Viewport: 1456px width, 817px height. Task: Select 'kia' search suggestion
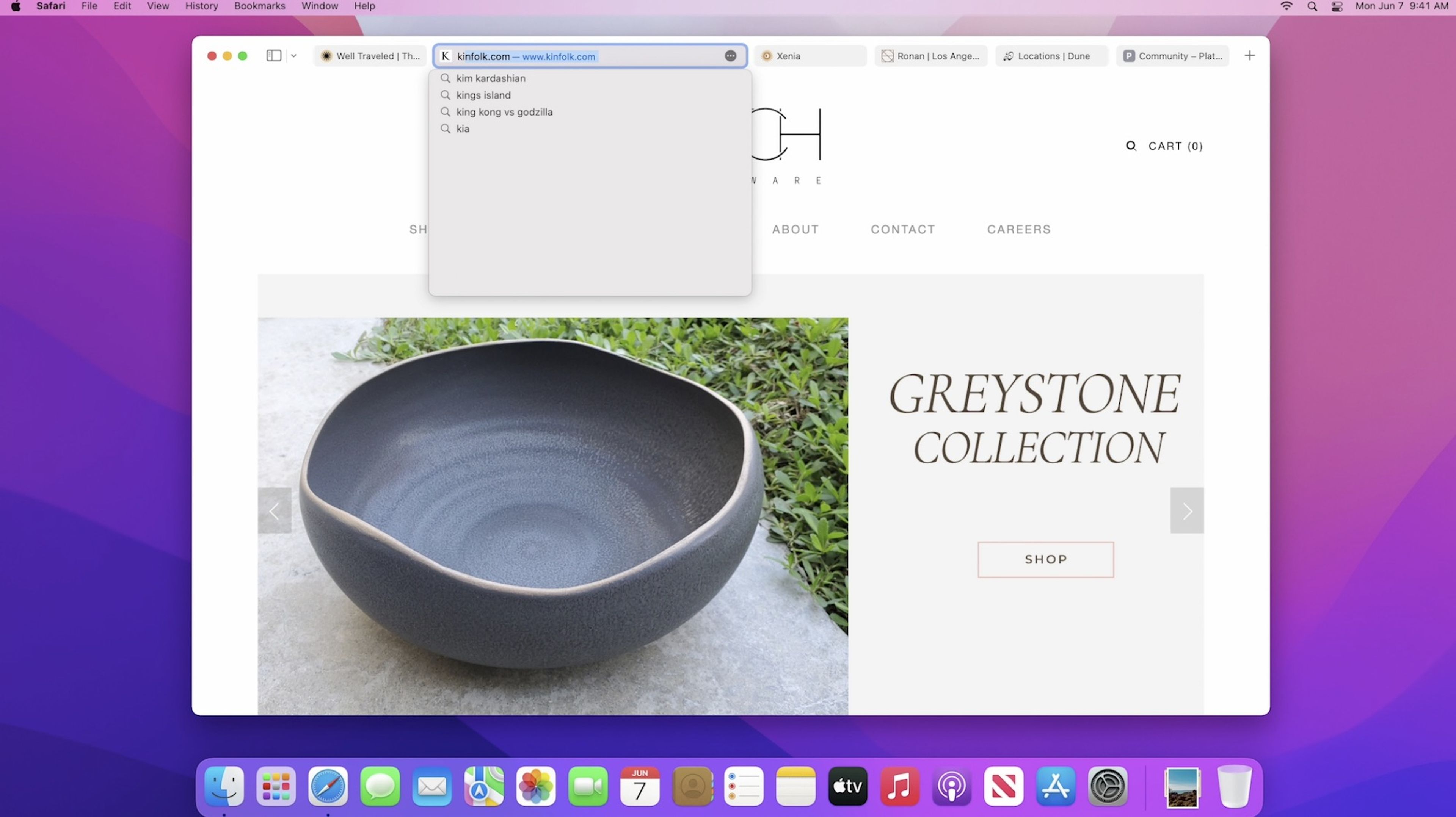(x=590, y=129)
